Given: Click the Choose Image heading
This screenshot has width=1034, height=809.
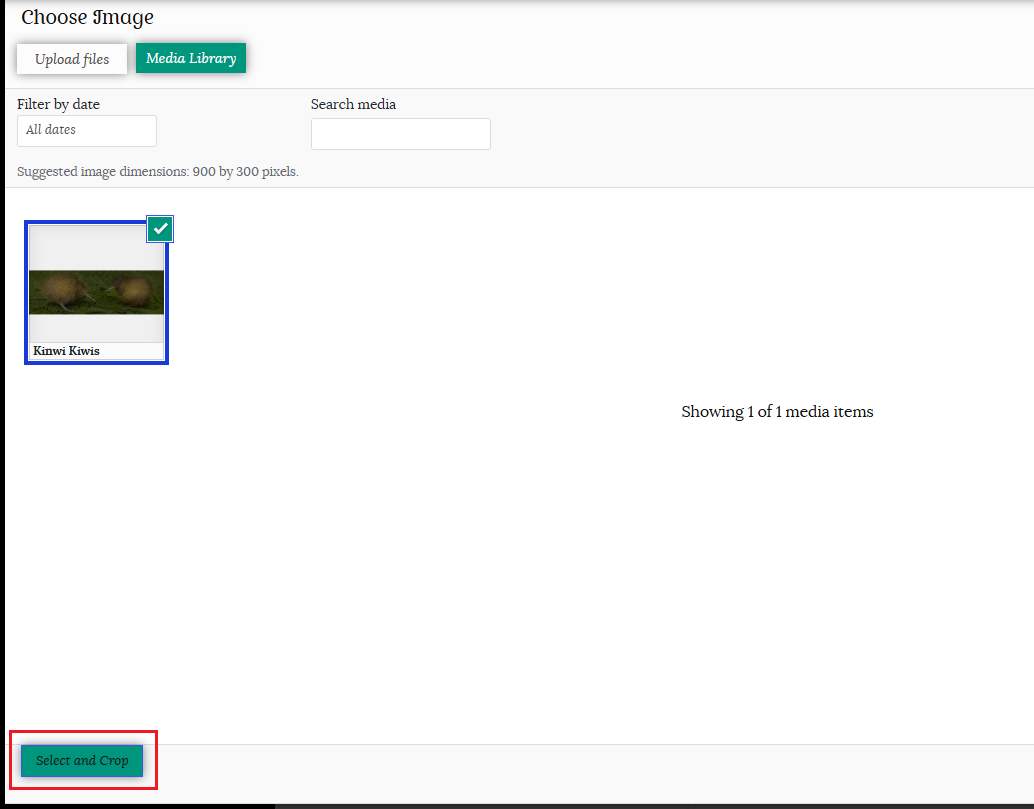Looking at the screenshot, I should click(x=87, y=17).
